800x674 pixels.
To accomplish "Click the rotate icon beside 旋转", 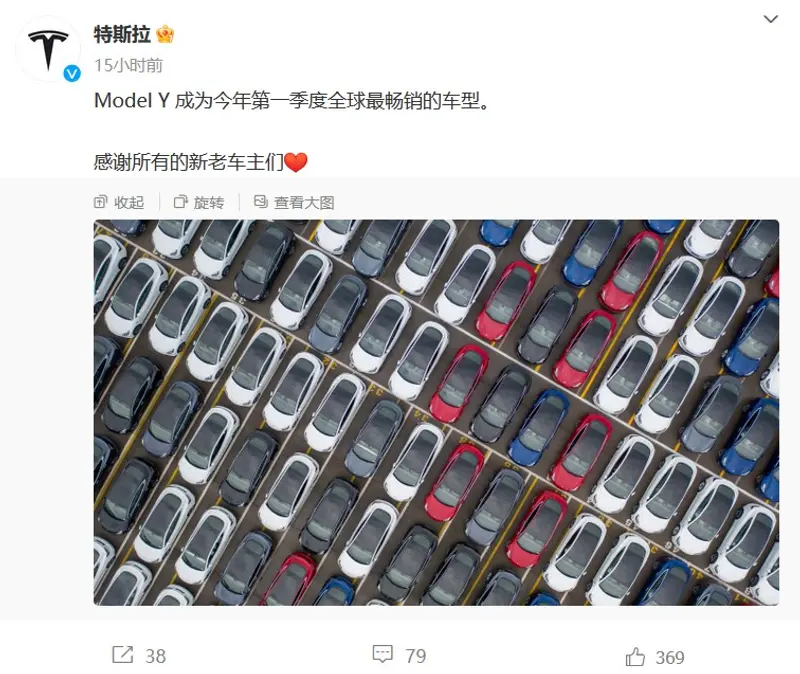I will 181,202.
